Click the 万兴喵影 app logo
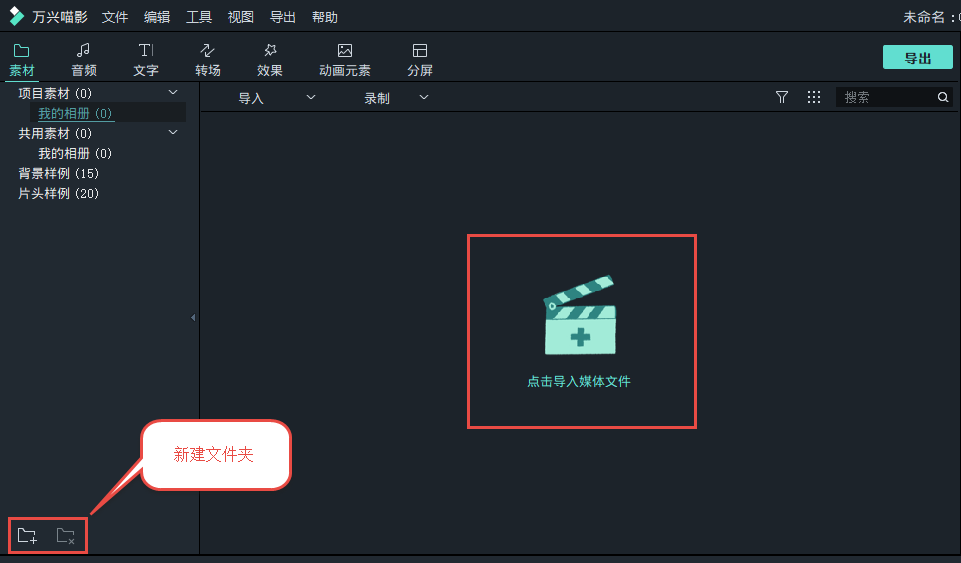The image size is (961, 563). (17, 17)
